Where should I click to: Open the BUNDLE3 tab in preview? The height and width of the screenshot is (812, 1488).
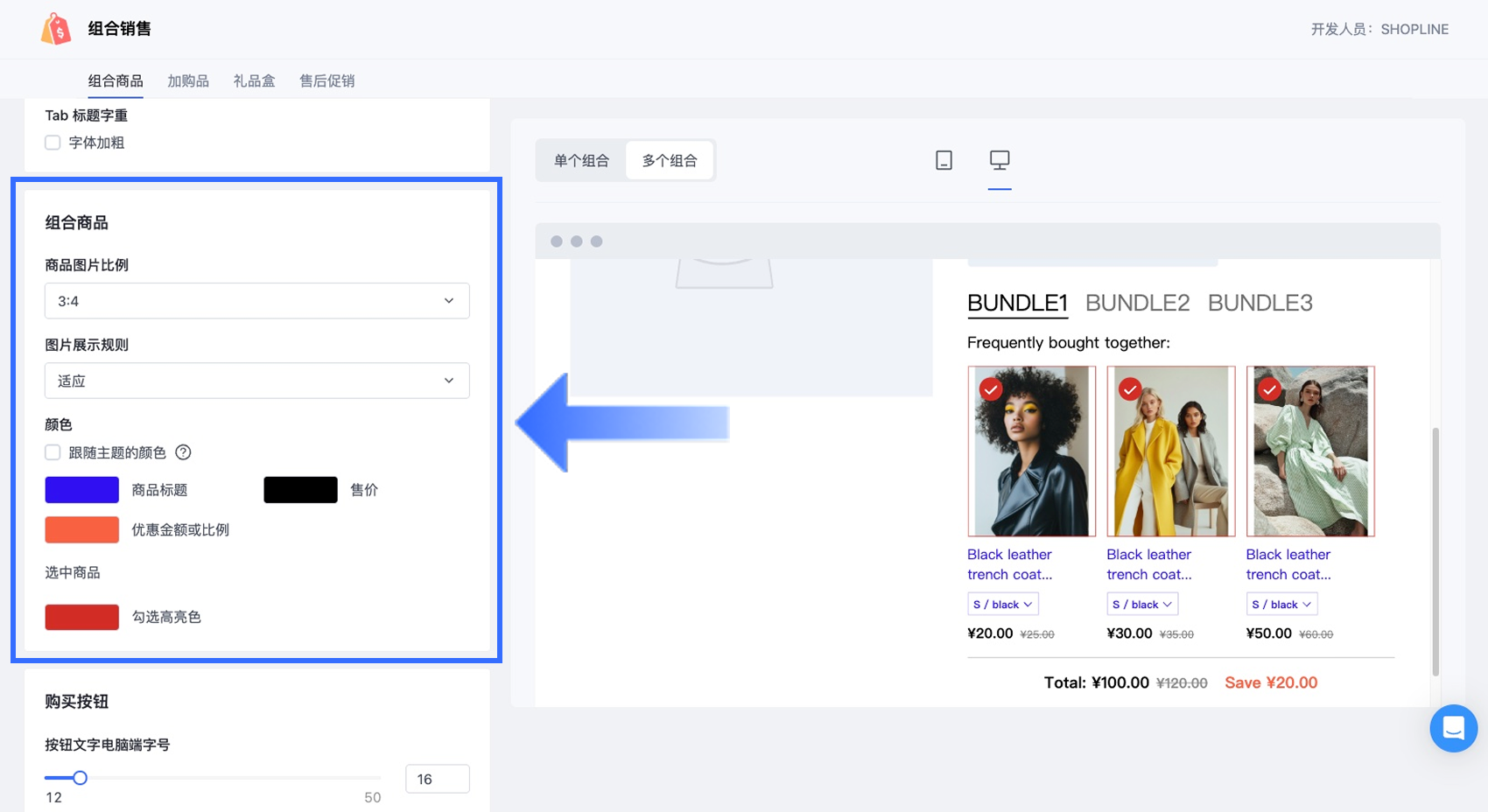click(1260, 303)
